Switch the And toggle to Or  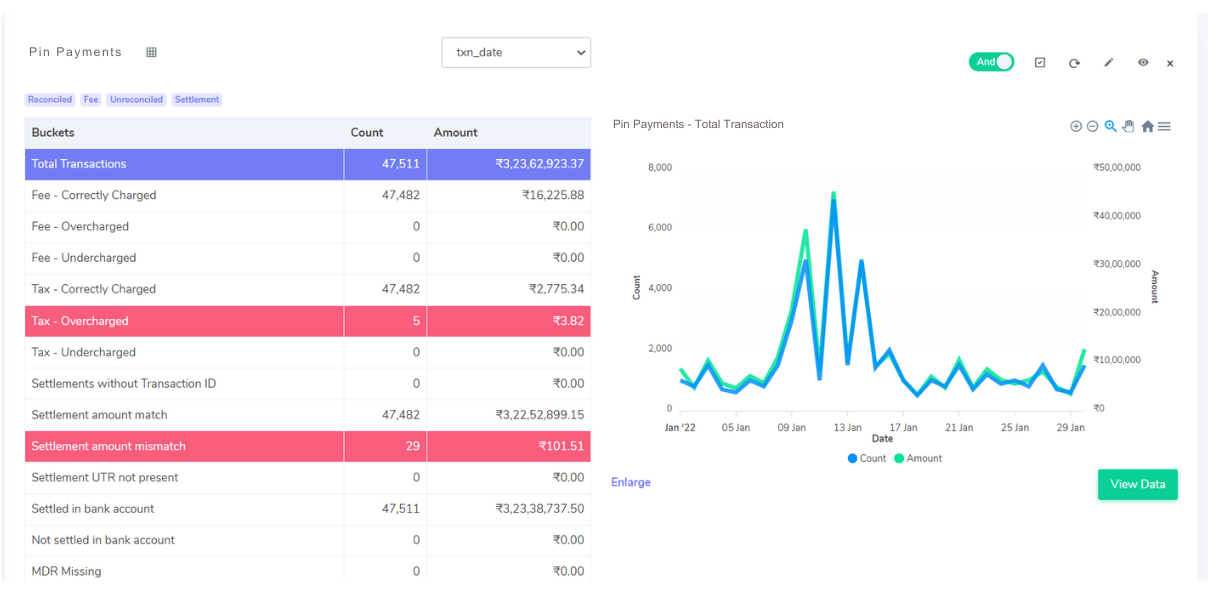tap(991, 61)
